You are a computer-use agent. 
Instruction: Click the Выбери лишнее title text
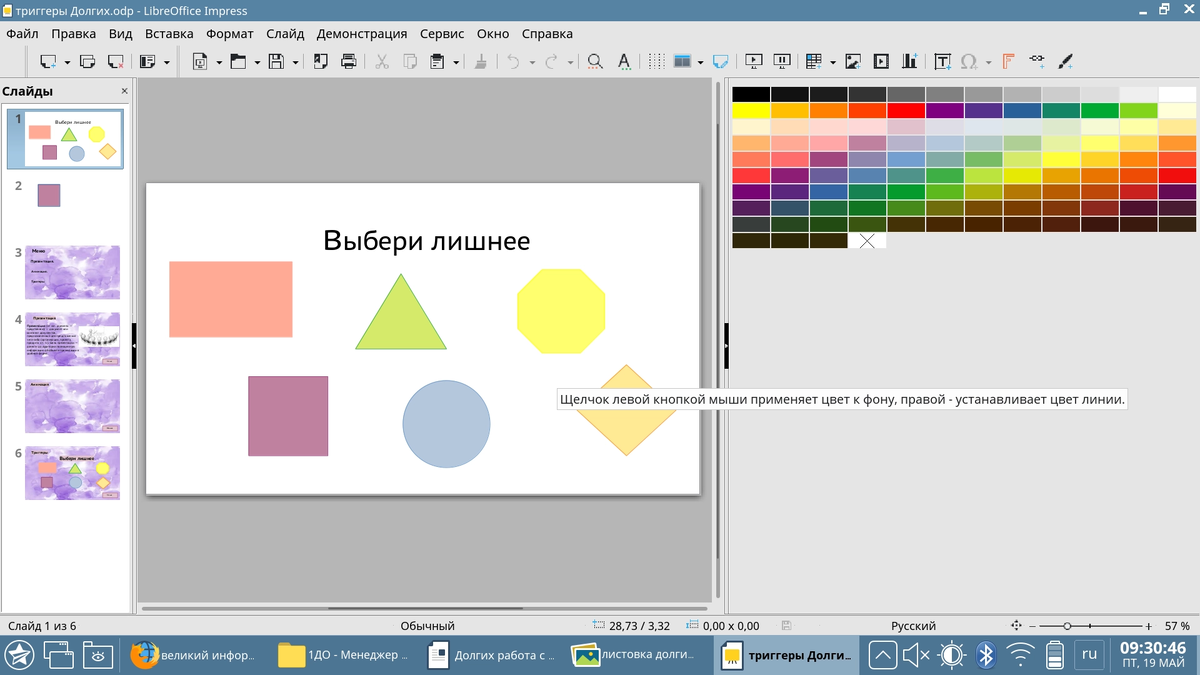[x=426, y=240]
